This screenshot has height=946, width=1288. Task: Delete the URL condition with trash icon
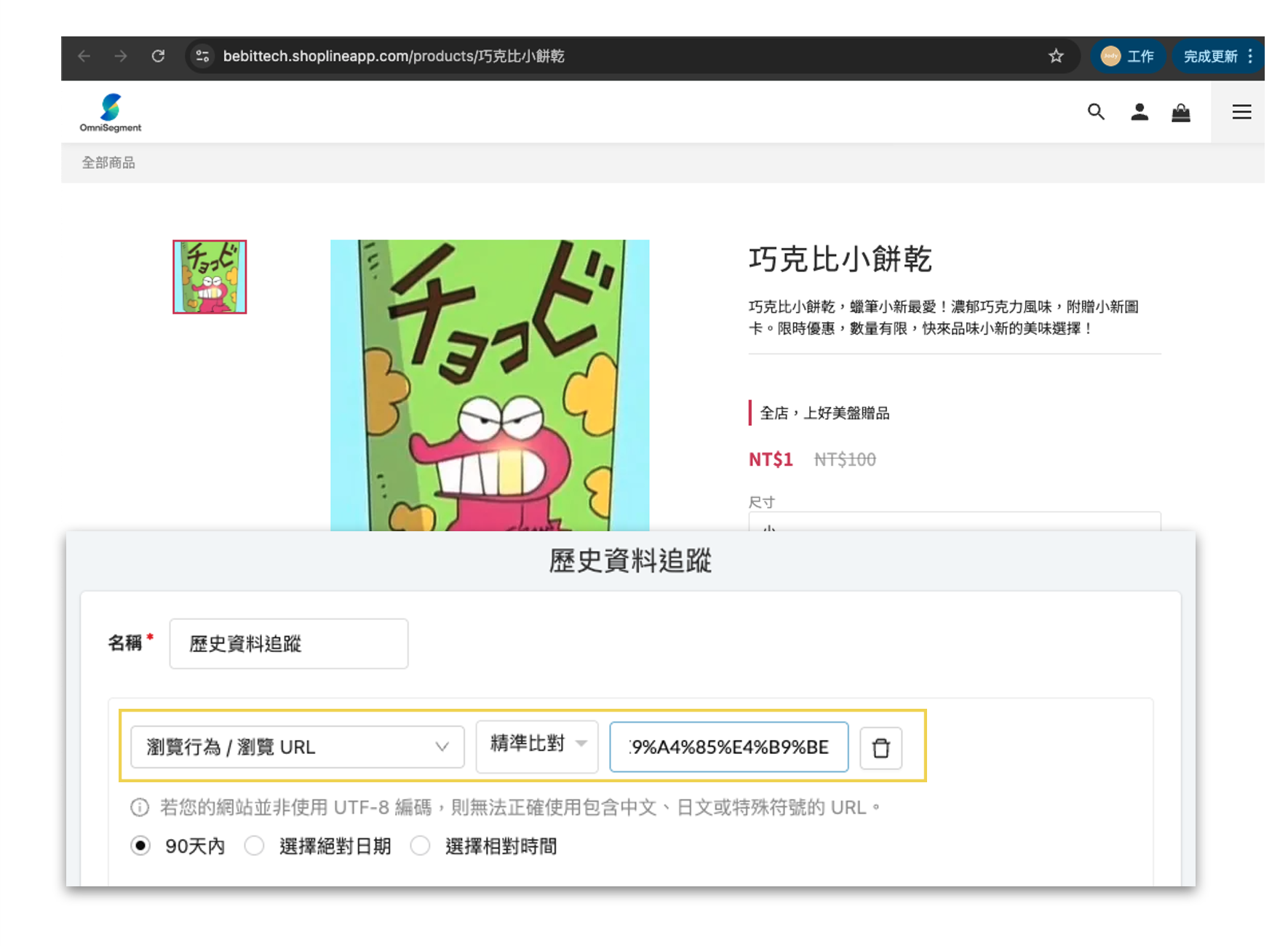click(880, 747)
